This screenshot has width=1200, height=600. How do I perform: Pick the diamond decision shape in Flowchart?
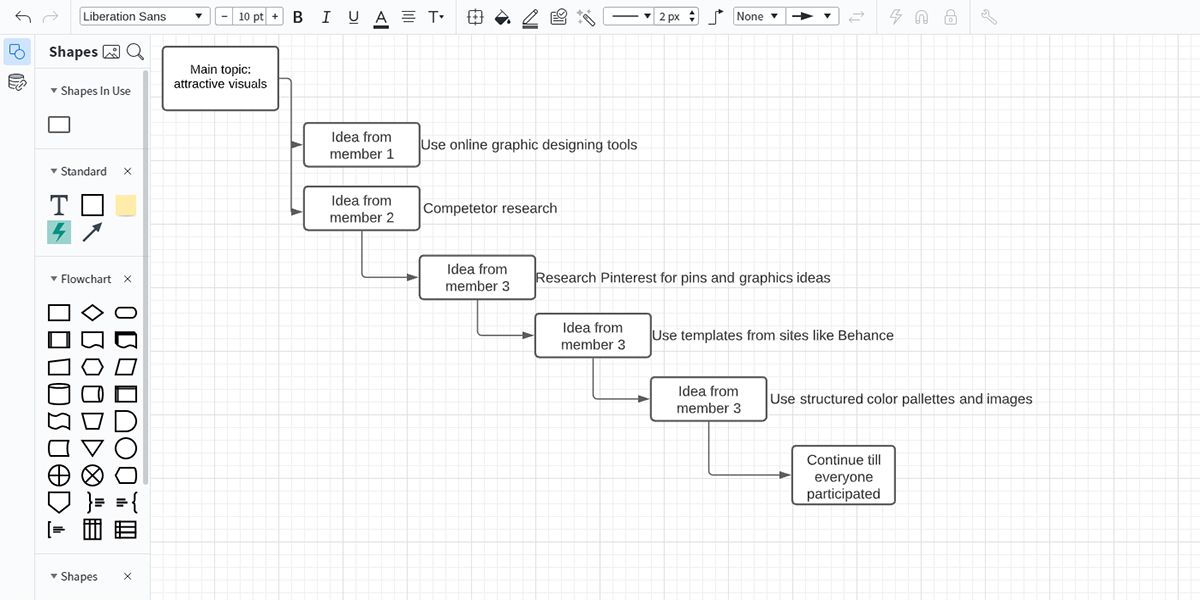[x=92, y=313]
